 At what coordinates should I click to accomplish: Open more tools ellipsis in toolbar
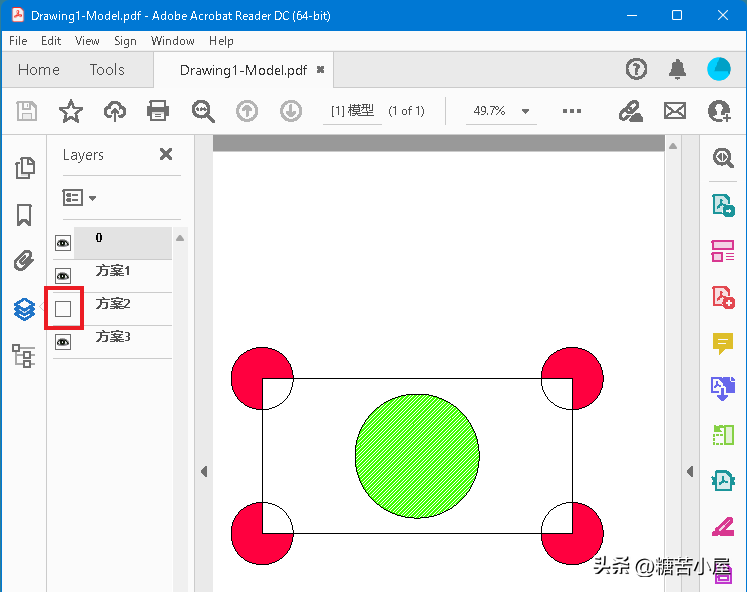572,111
